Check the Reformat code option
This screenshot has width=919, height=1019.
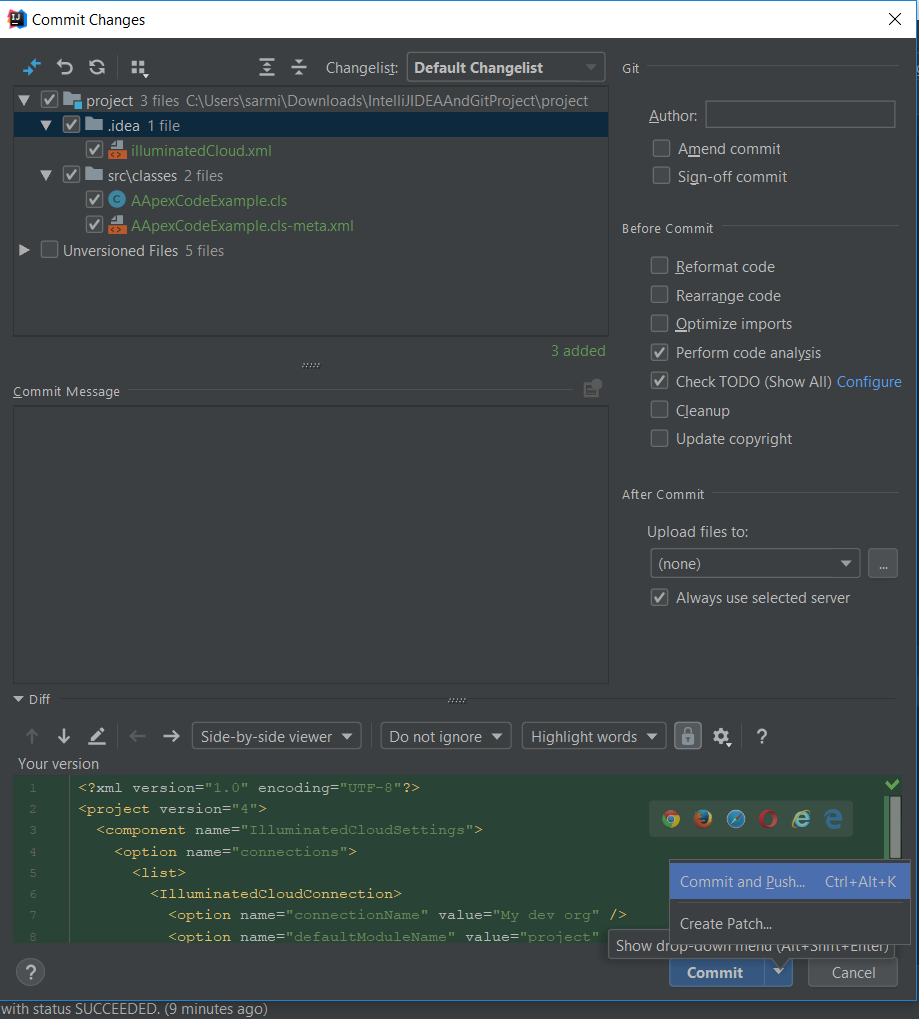[x=660, y=266]
